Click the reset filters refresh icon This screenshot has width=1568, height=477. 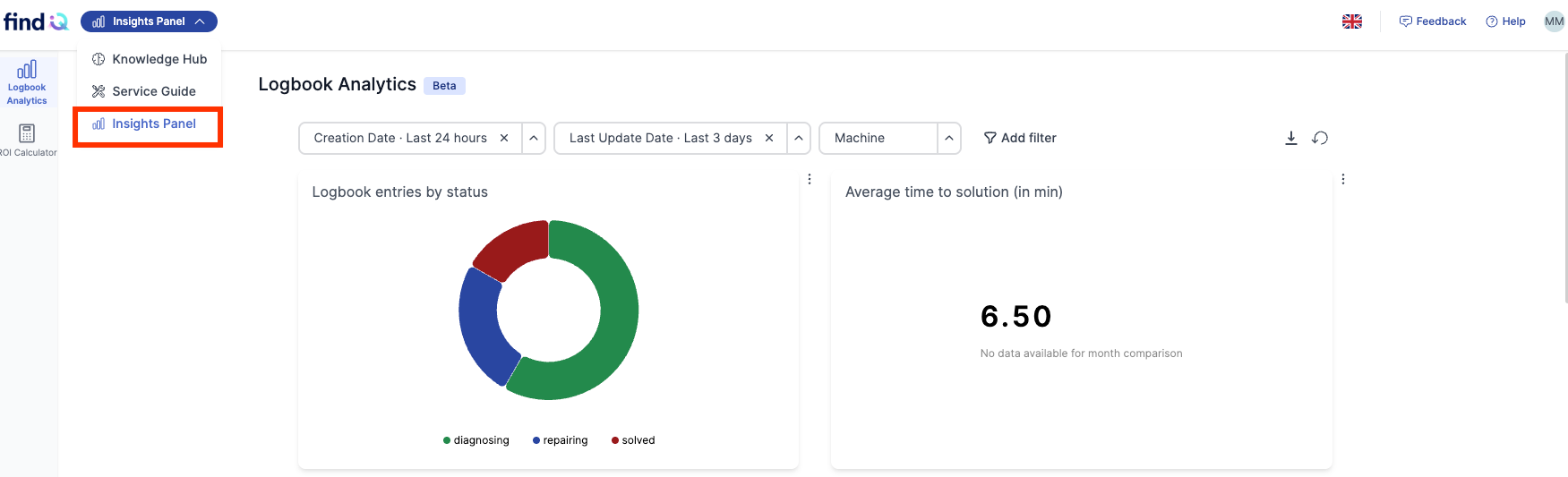(1320, 138)
